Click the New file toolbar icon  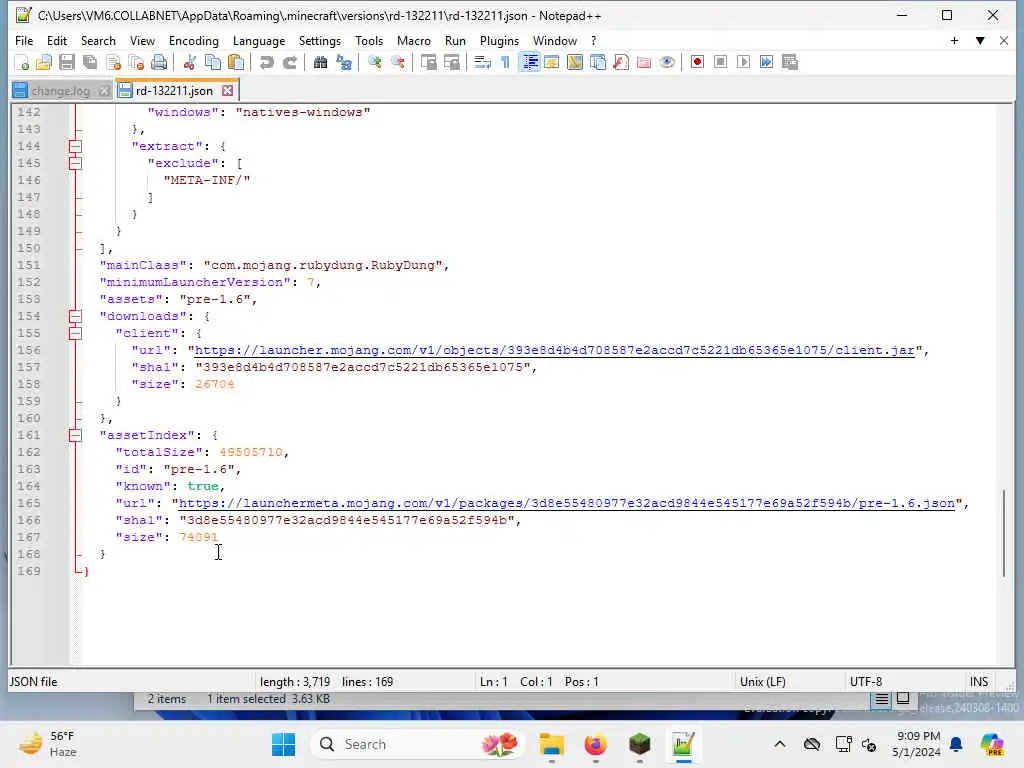(x=22, y=62)
